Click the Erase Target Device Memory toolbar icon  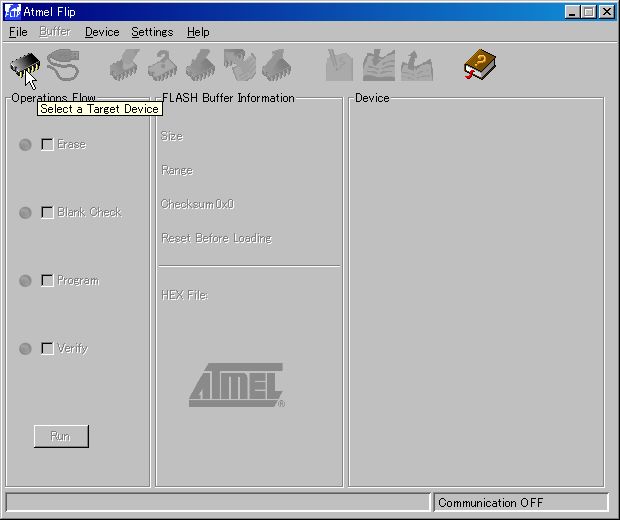[x=125, y=65]
